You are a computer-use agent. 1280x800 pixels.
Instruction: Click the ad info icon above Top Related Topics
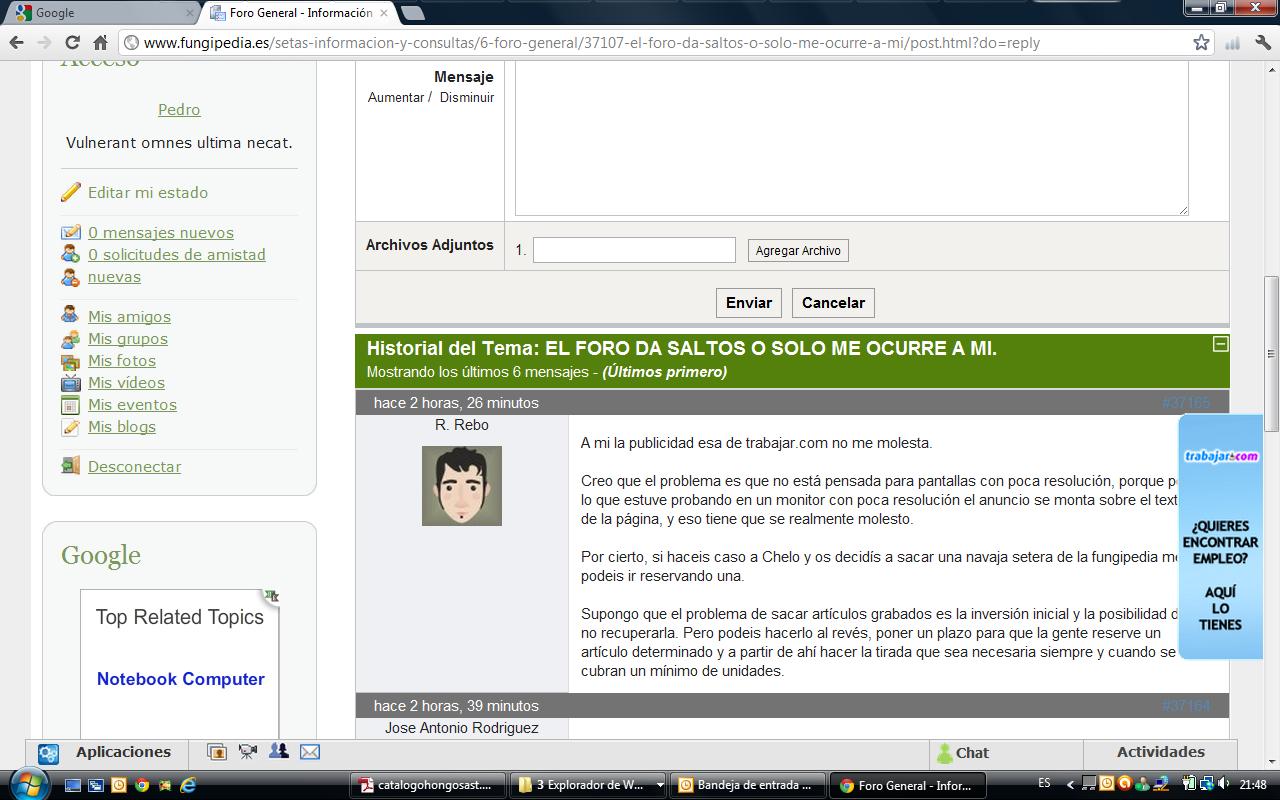(x=272, y=596)
